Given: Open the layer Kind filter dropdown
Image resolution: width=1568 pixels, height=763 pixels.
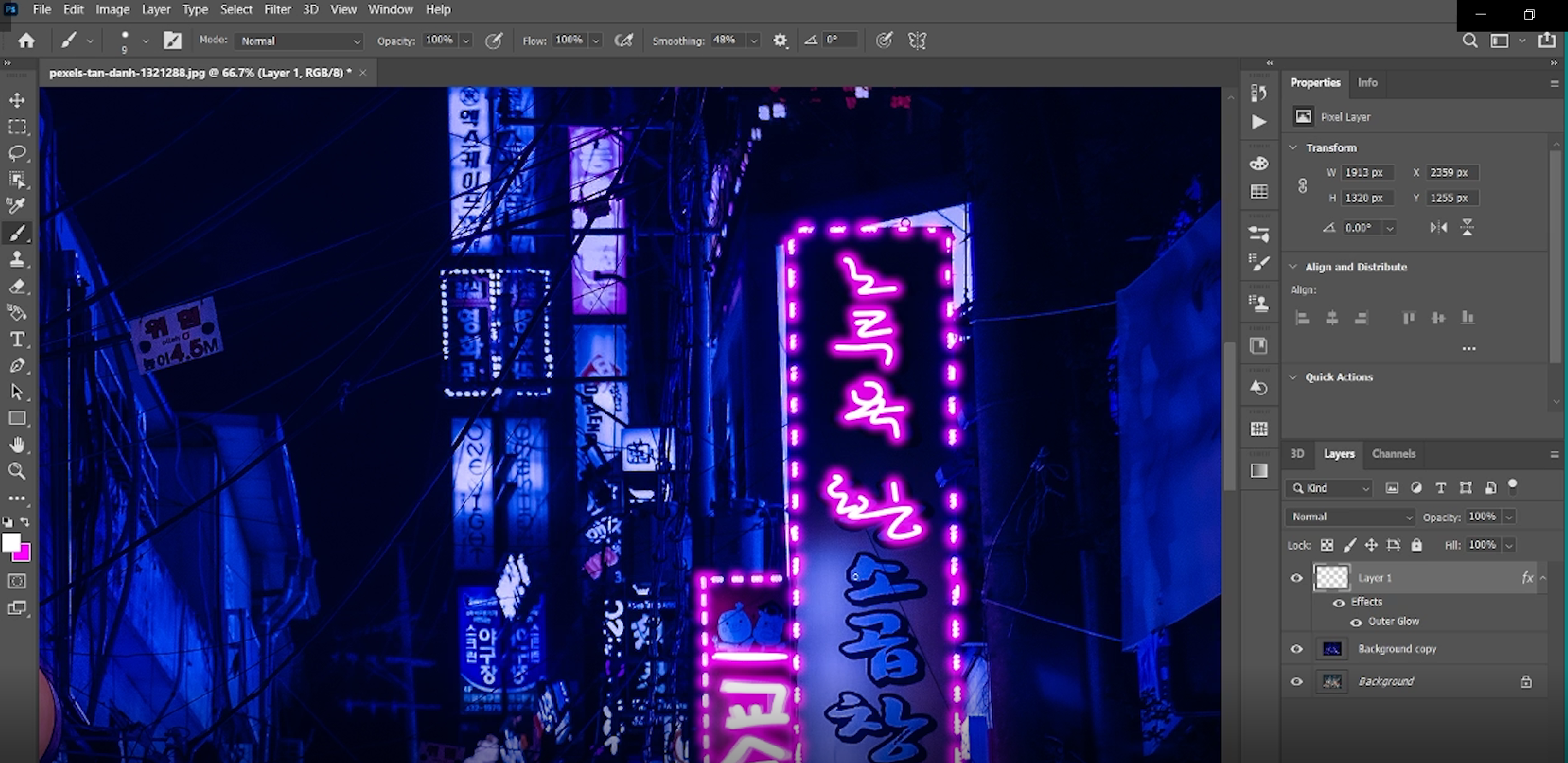Looking at the screenshot, I should [x=1331, y=488].
